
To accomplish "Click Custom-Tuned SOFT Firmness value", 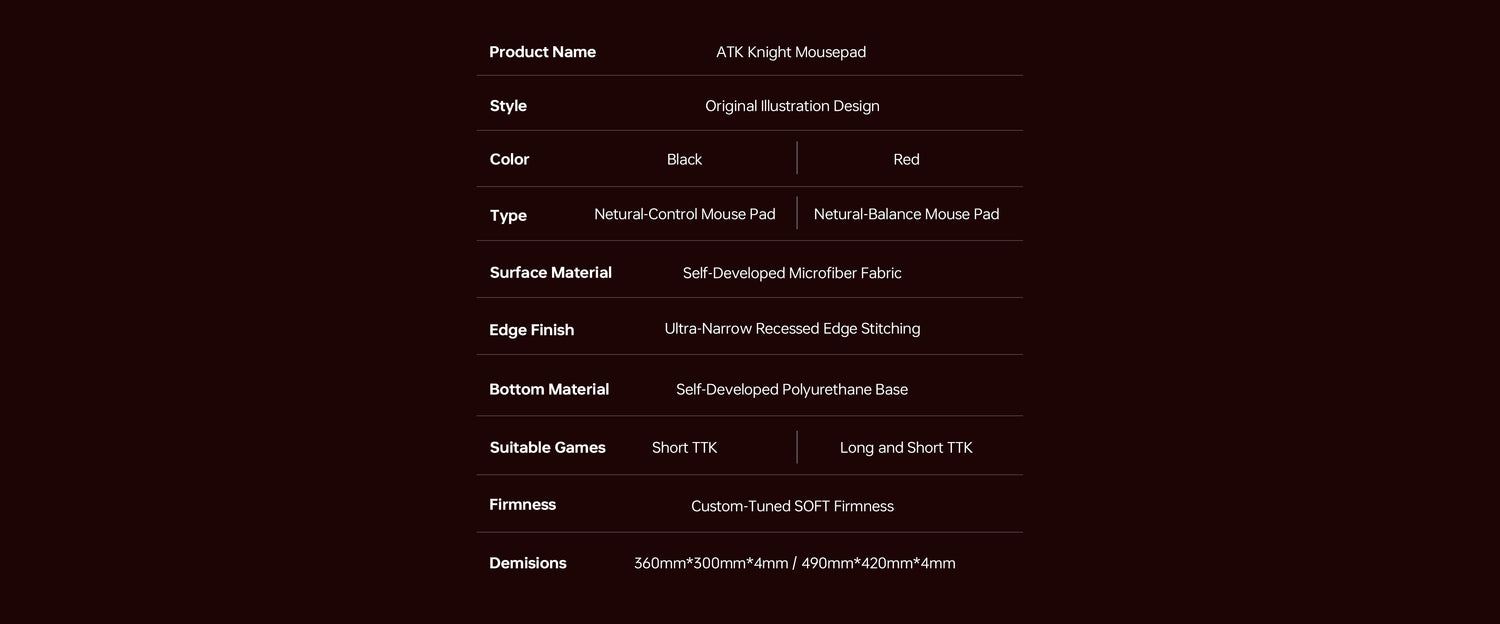I will (792, 506).
